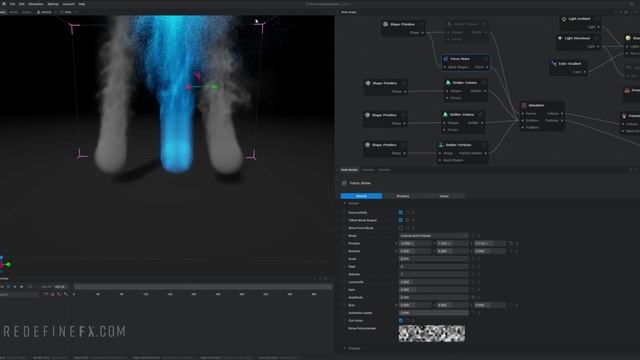Click the Collision input port on Simulation
The width and height of the screenshot is (640, 360).
tap(523, 127)
